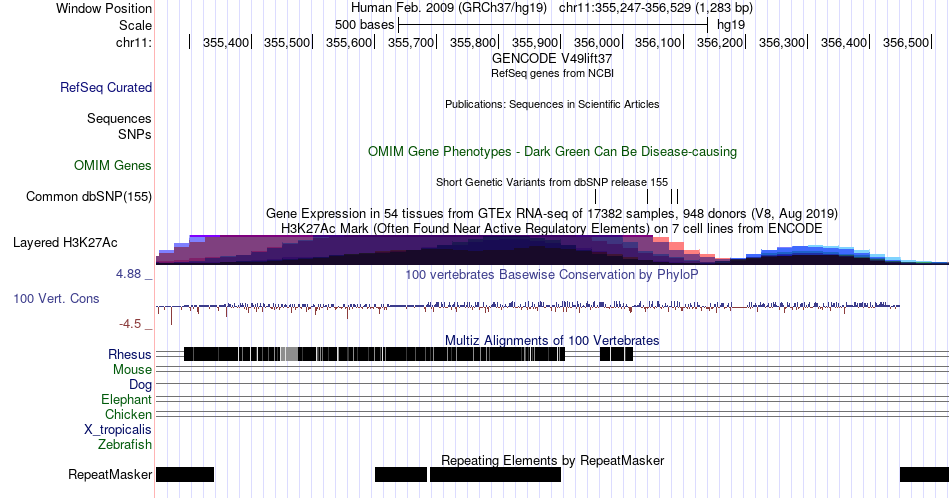Click the 355,700 ruler position

click(x=411, y=42)
